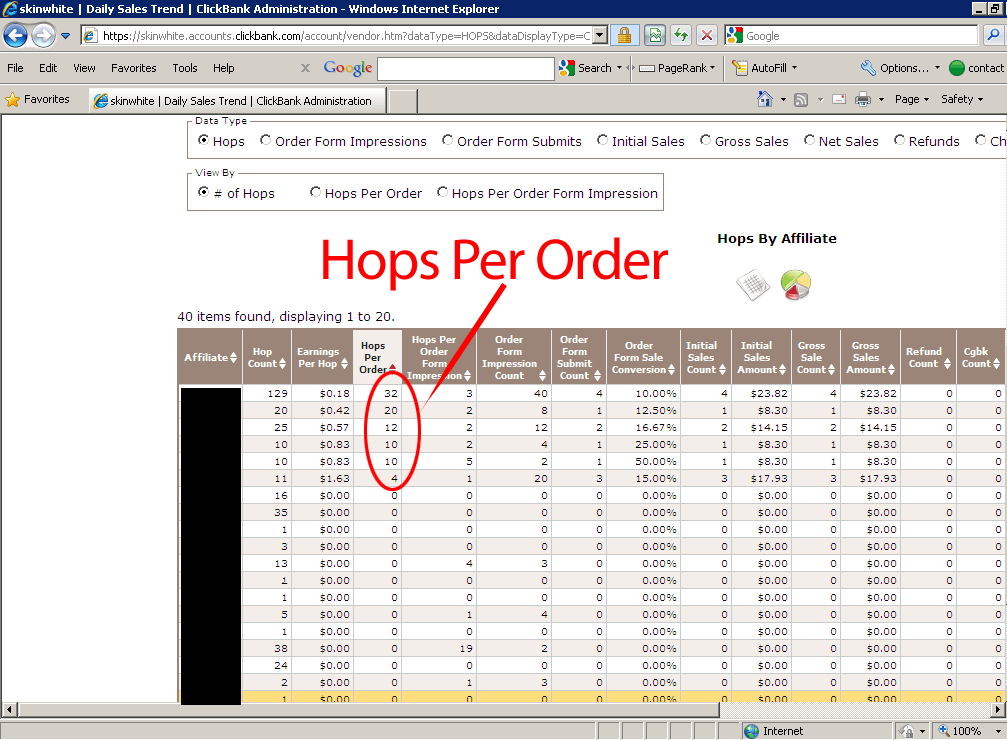
Task: Select the Order Form Impressions radio button
Action: tap(266, 141)
